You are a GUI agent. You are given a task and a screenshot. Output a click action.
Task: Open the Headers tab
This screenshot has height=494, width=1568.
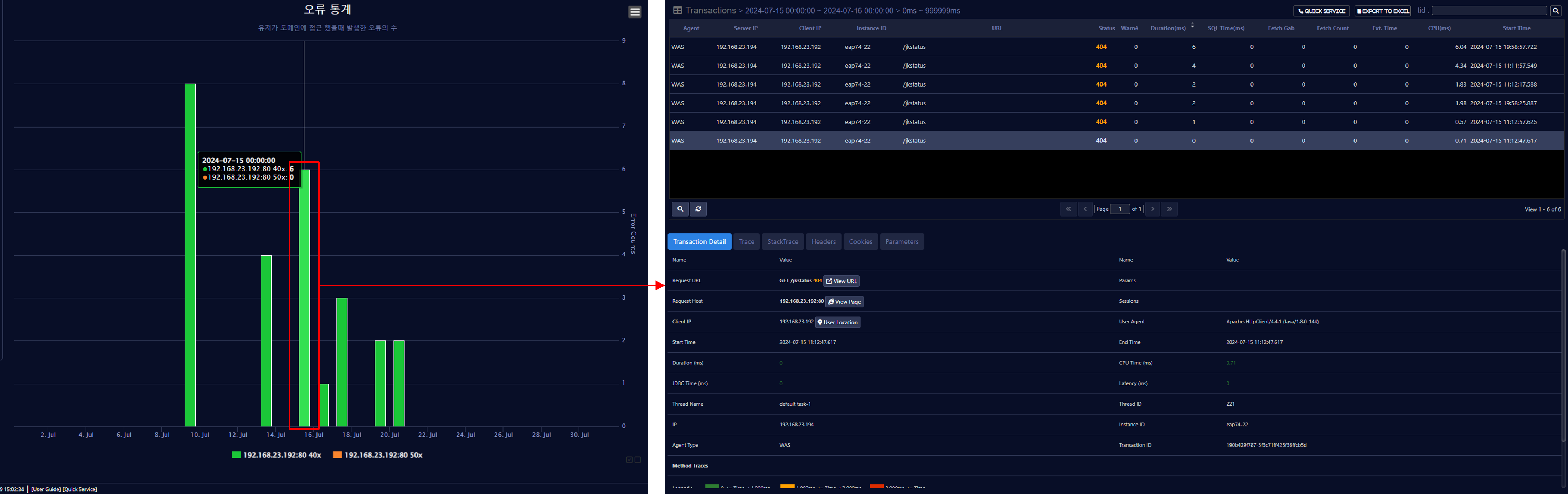tap(823, 242)
